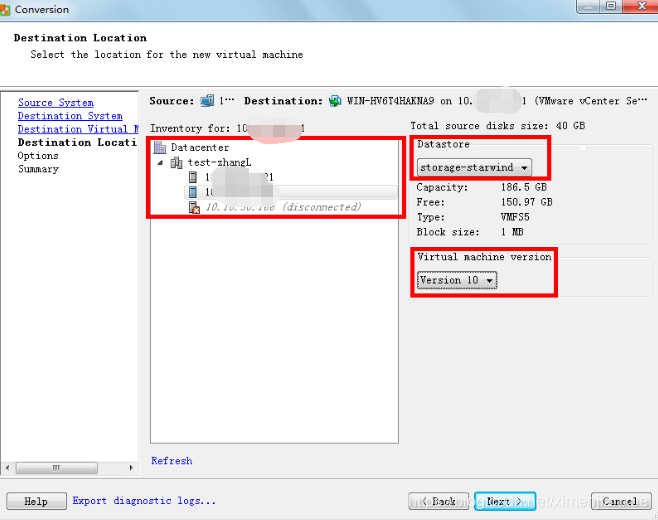The width and height of the screenshot is (658, 520).
Task: Click the Help button
Action: [37, 501]
